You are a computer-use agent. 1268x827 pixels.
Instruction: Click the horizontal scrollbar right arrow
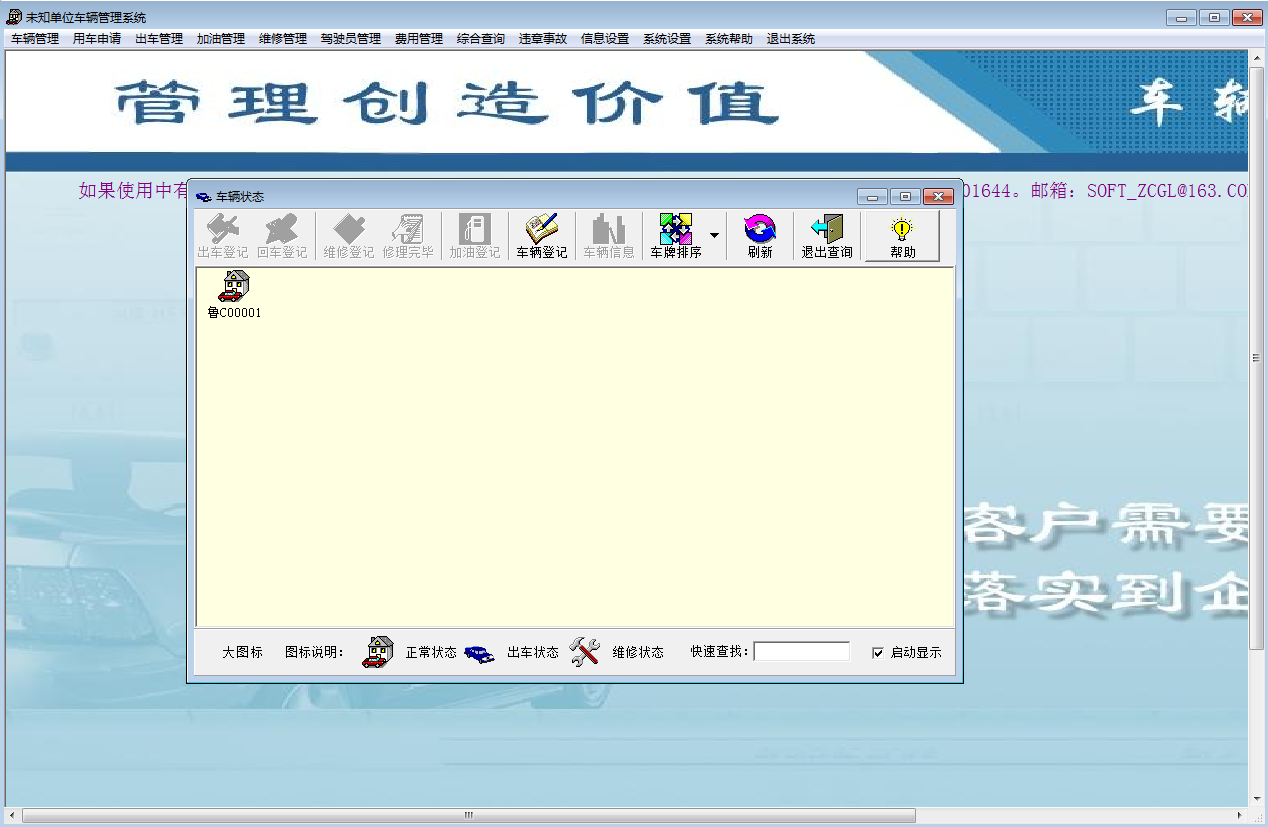click(x=1241, y=815)
